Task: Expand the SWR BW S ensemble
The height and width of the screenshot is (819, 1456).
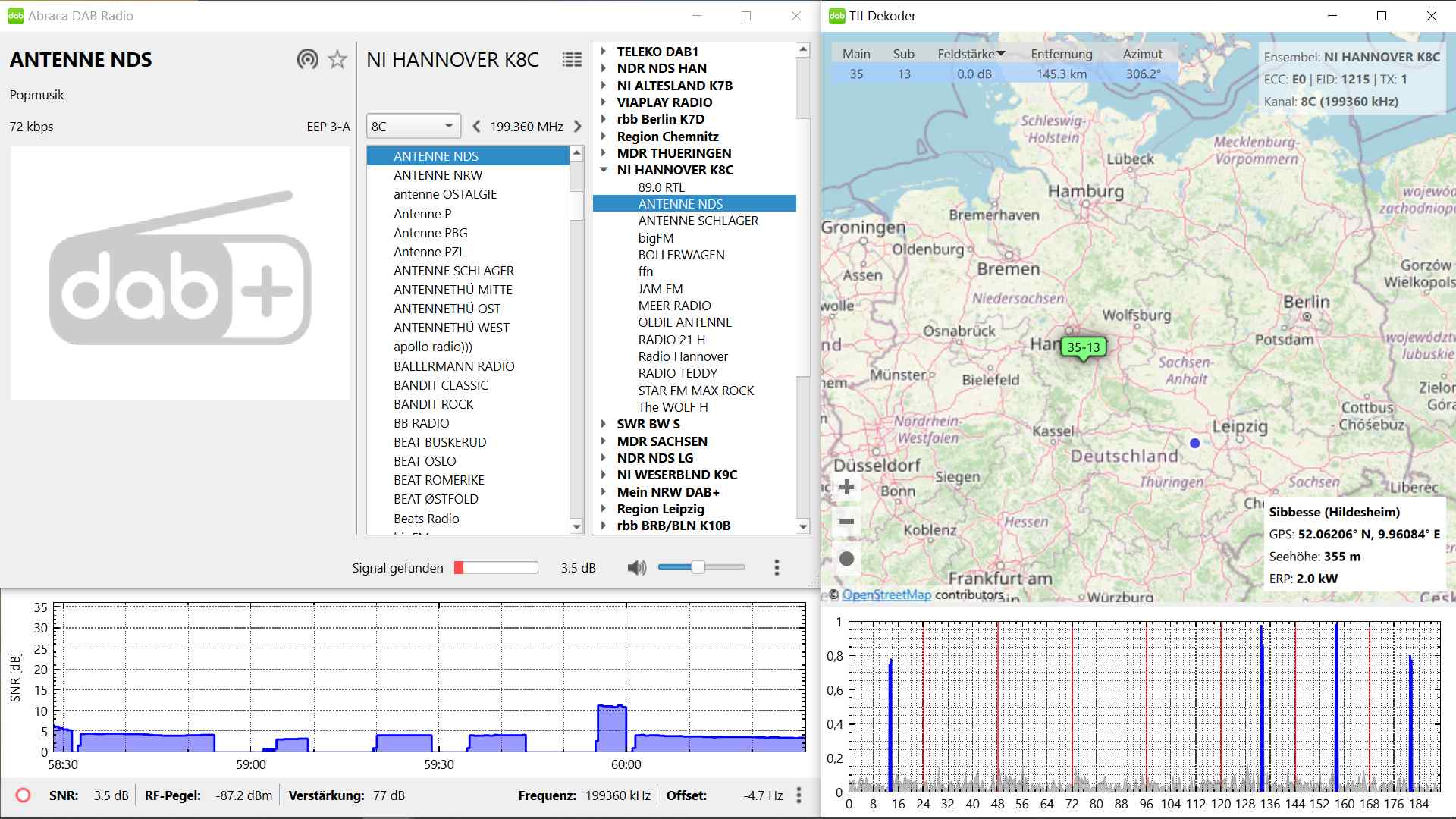Action: [x=604, y=424]
